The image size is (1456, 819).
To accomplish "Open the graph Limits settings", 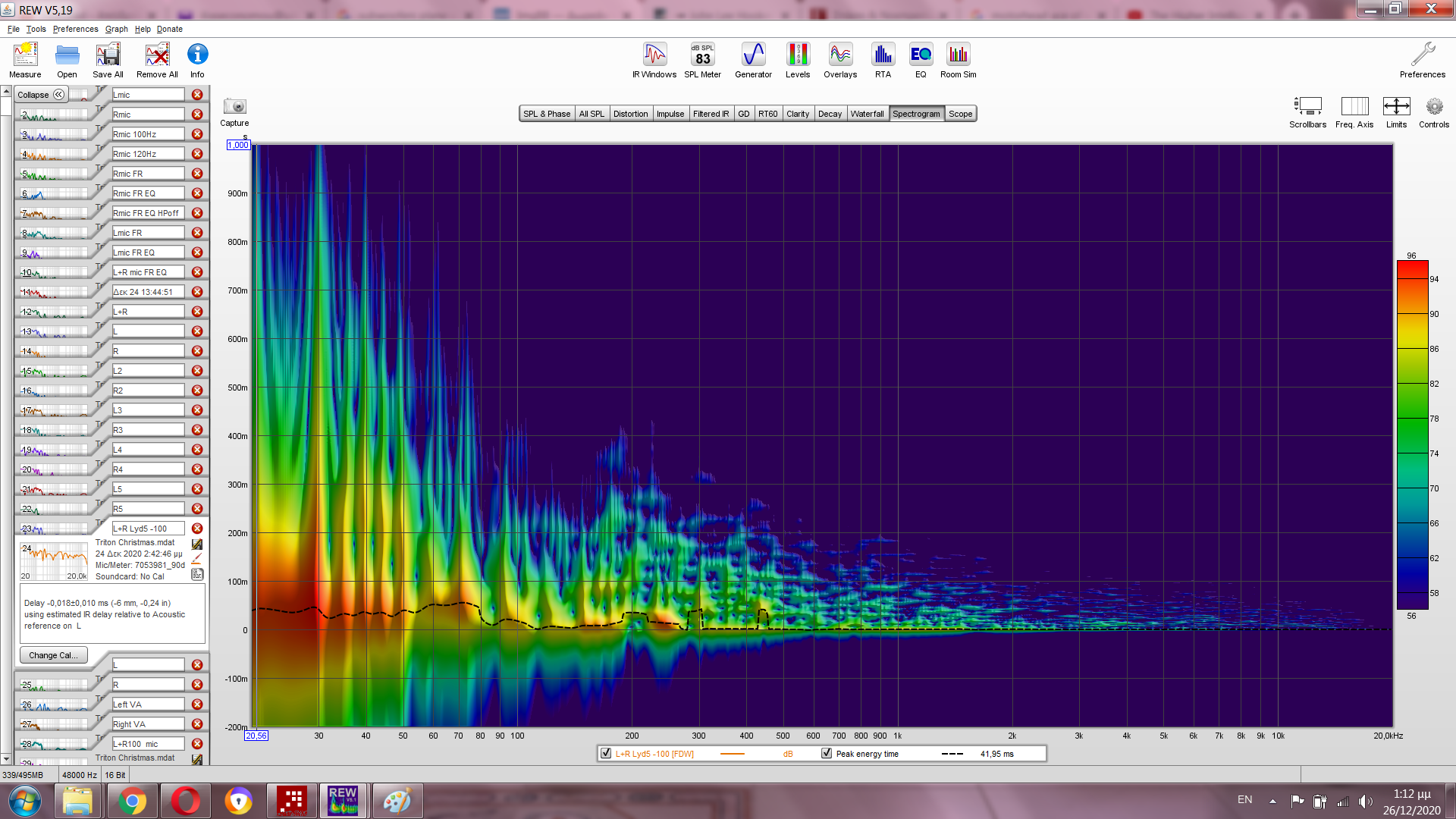I will click(x=1396, y=111).
